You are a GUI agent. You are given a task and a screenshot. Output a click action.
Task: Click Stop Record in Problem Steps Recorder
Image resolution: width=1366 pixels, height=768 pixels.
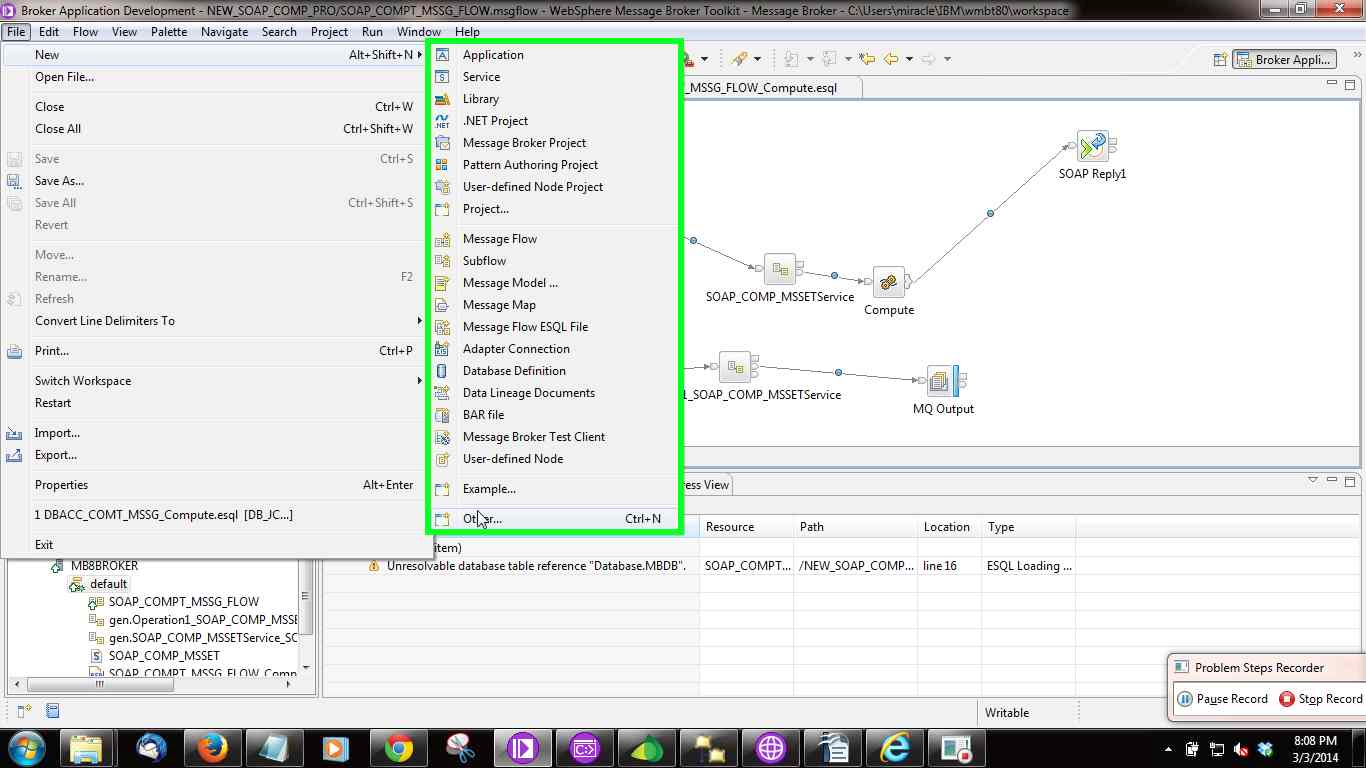coord(1320,699)
